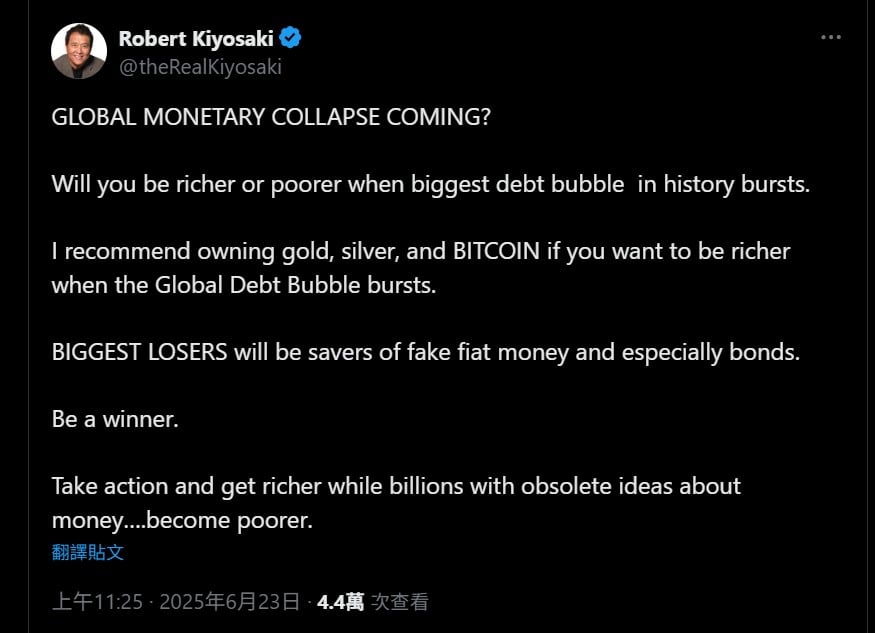Open the @theRealKiyosaki handle link
Image resolution: width=875 pixels, height=633 pixels.
200,67
